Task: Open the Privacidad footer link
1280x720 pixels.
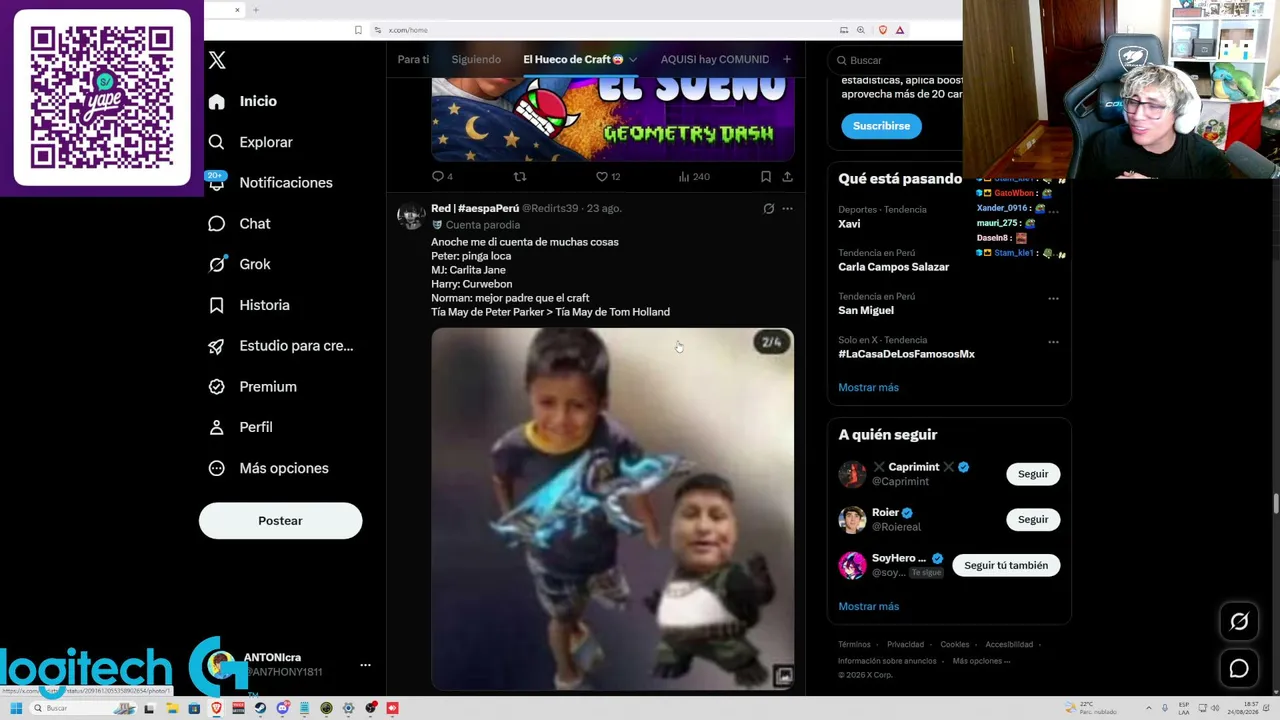Action: (905, 645)
